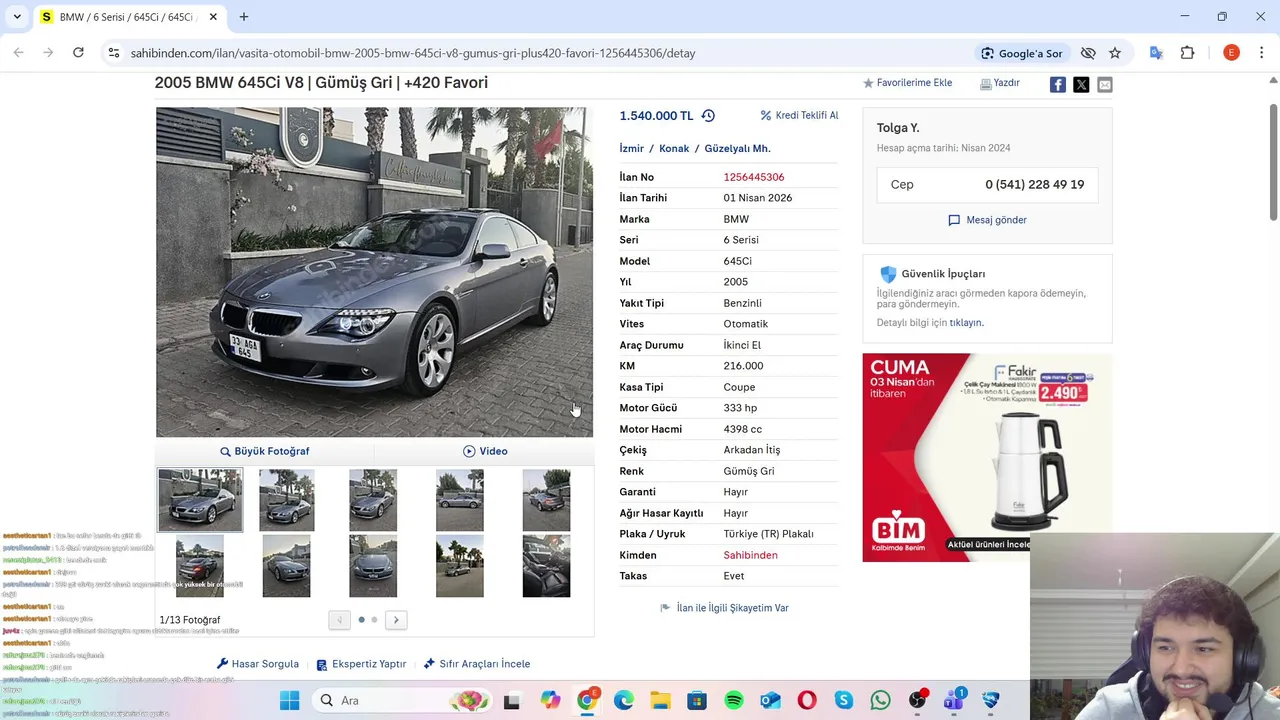1280x720 pixels.
Task: Open Google Translate extension icon
Action: tap(1156, 53)
